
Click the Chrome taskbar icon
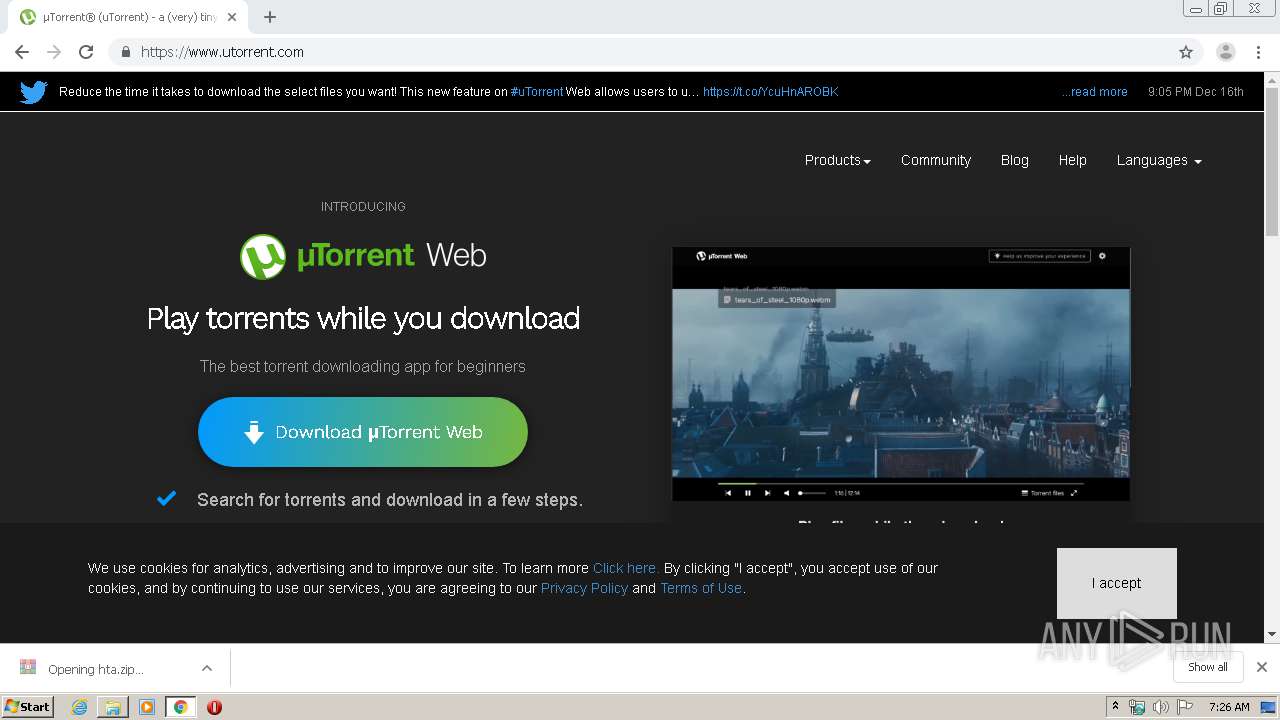click(180, 707)
